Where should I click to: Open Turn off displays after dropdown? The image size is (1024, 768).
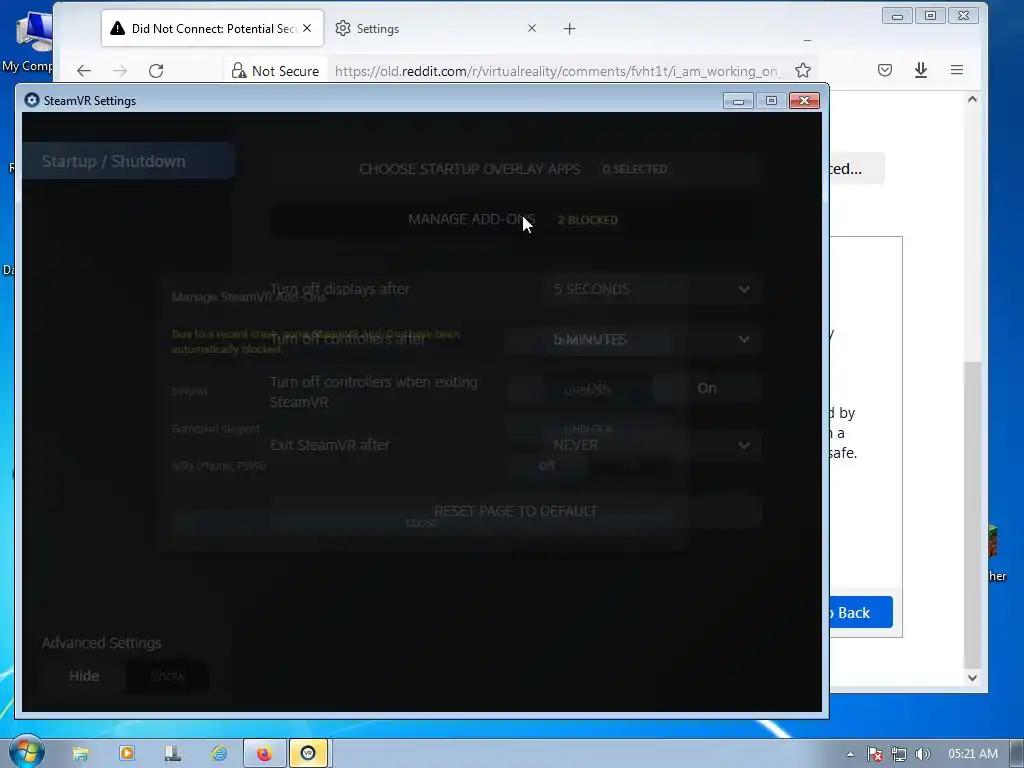pos(652,289)
